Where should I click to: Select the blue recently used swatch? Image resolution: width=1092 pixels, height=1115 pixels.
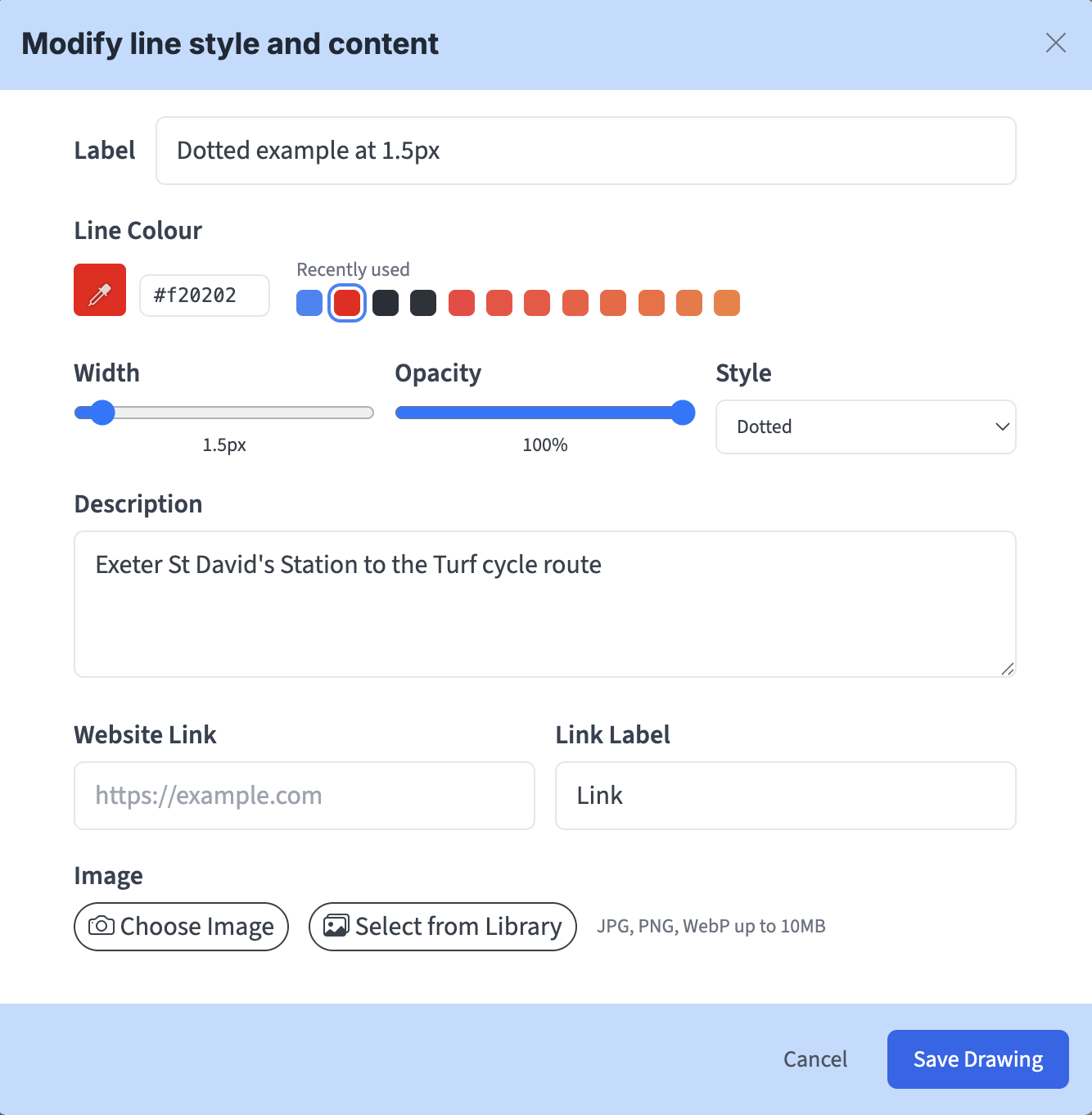tap(309, 303)
